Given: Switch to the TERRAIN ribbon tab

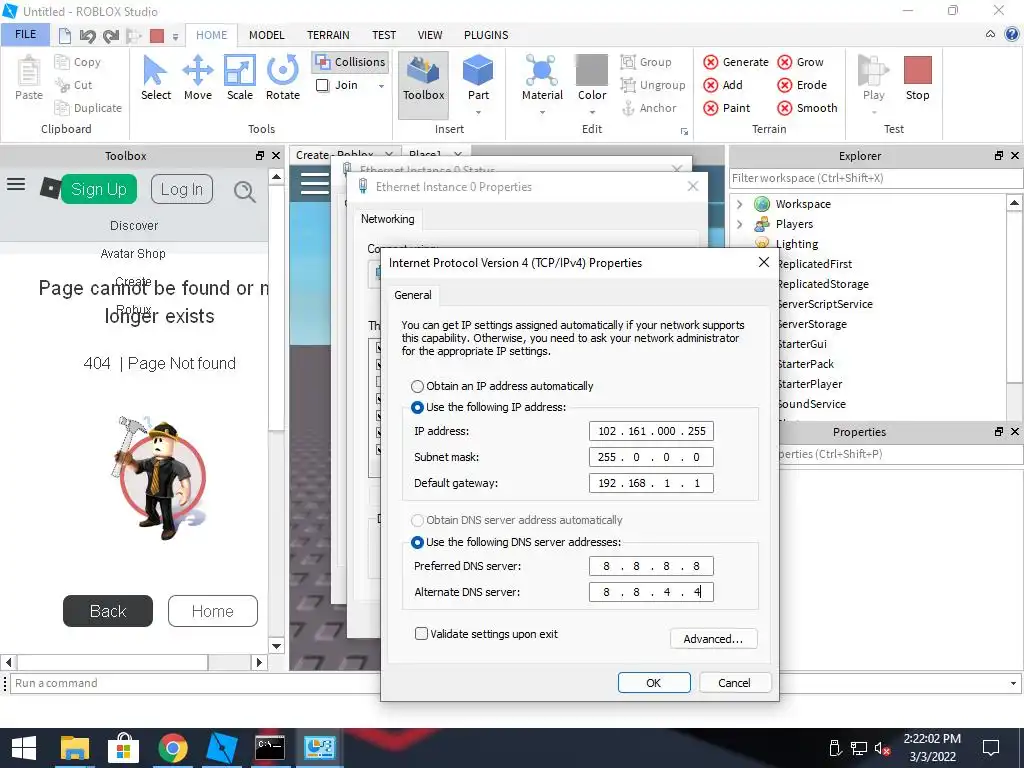Looking at the screenshot, I should click(x=328, y=35).
